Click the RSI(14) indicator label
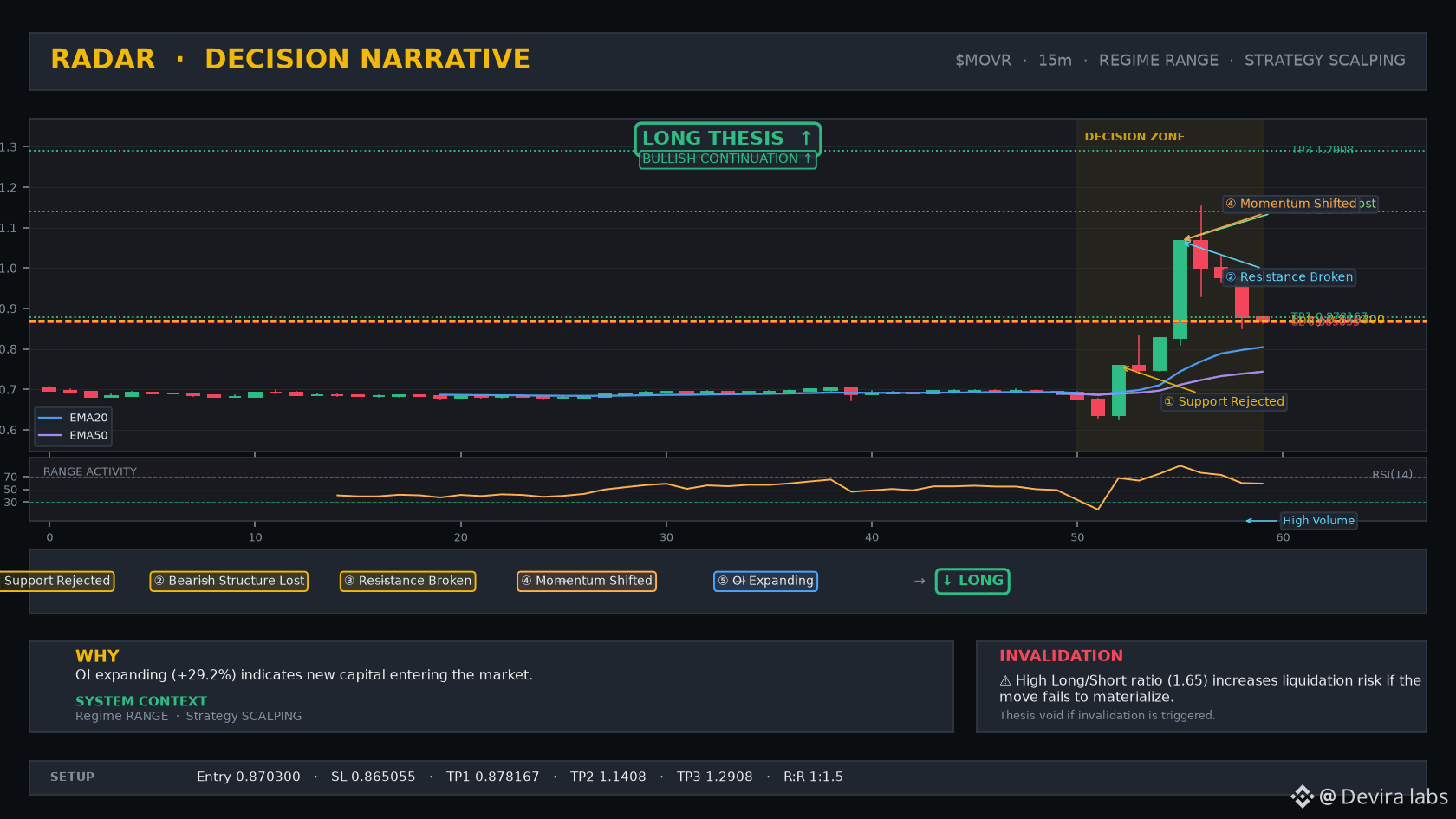 point(1392,474)
